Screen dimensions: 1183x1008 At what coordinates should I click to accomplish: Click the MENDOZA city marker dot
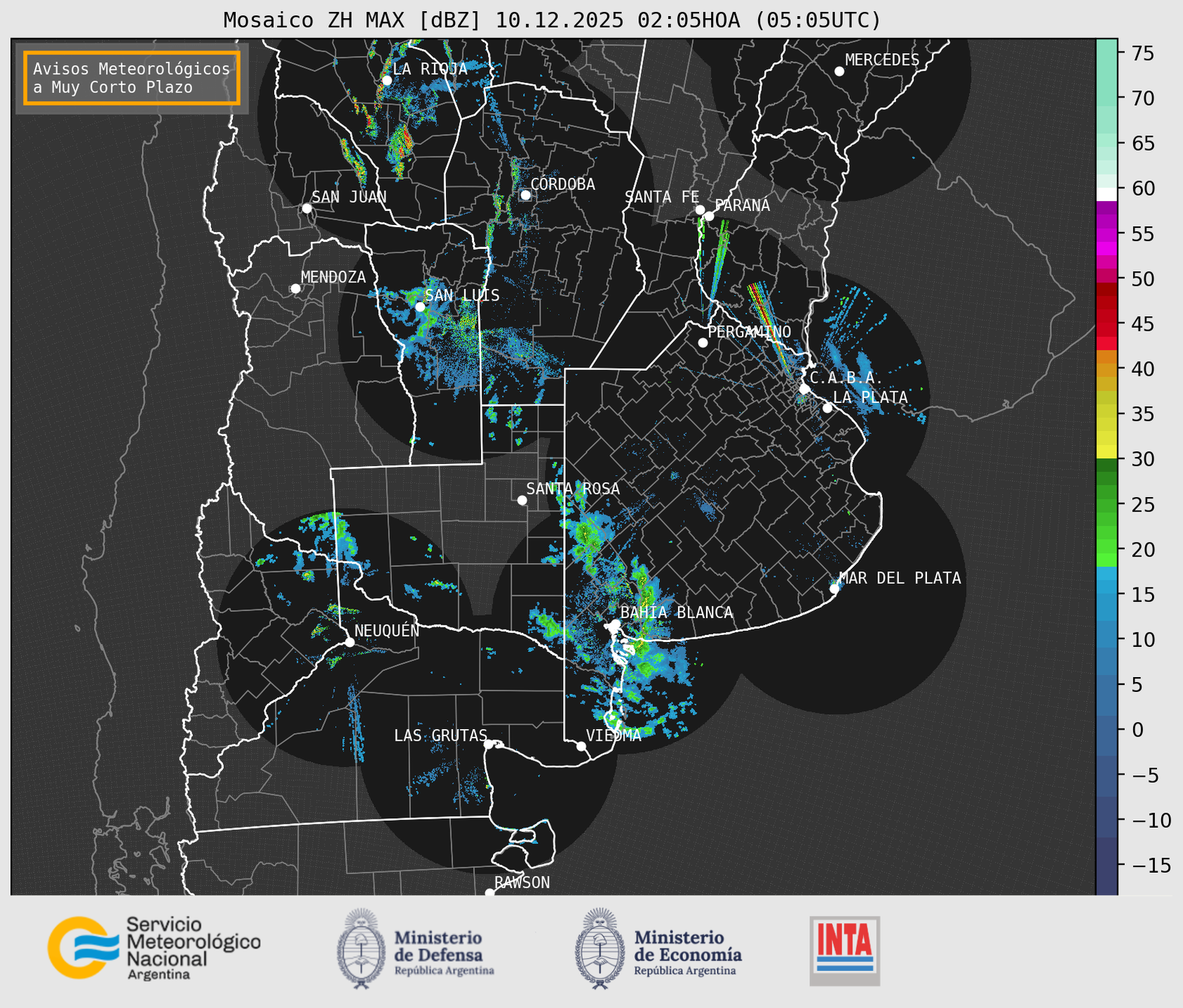(x=296, y=289)
